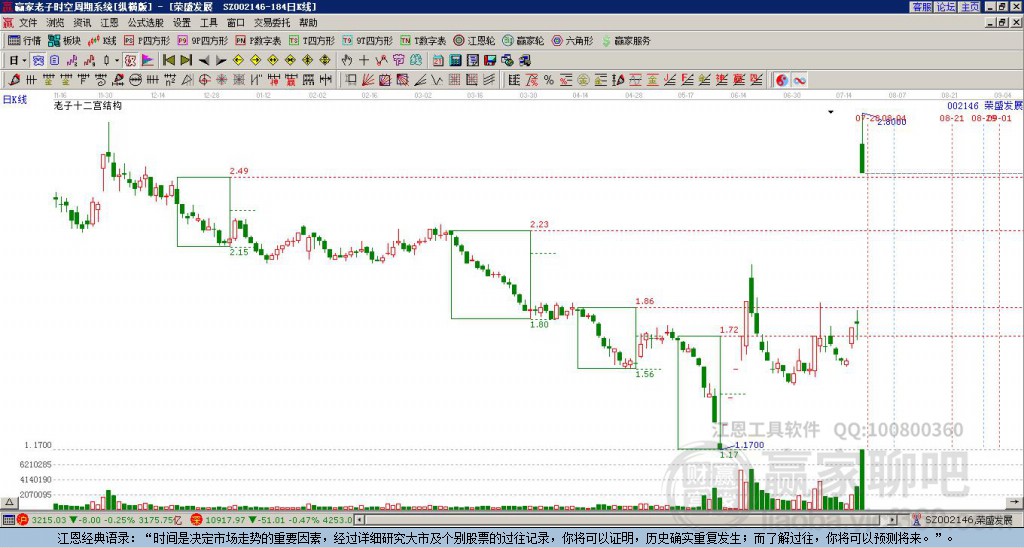
Task: Go to the 主页 homepage link
Action: tap(970, 6)
